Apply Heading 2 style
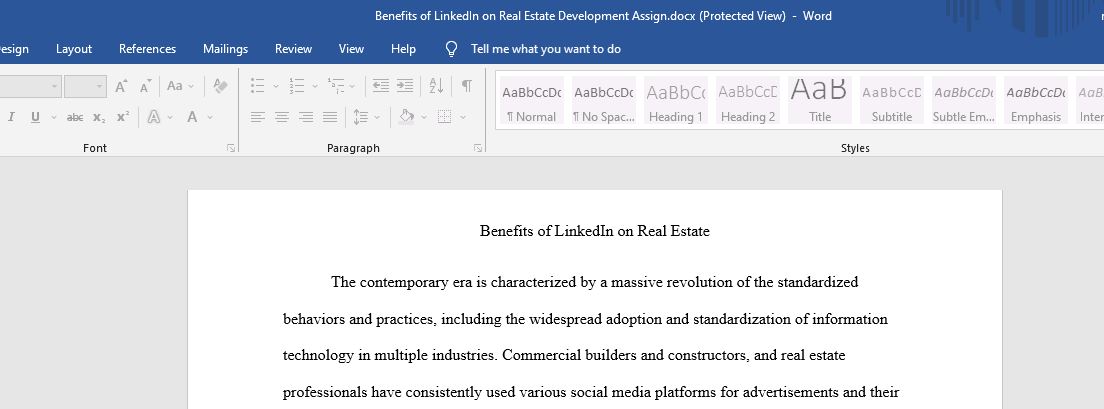Viewport: 1104px width, 409px height. 748,101
